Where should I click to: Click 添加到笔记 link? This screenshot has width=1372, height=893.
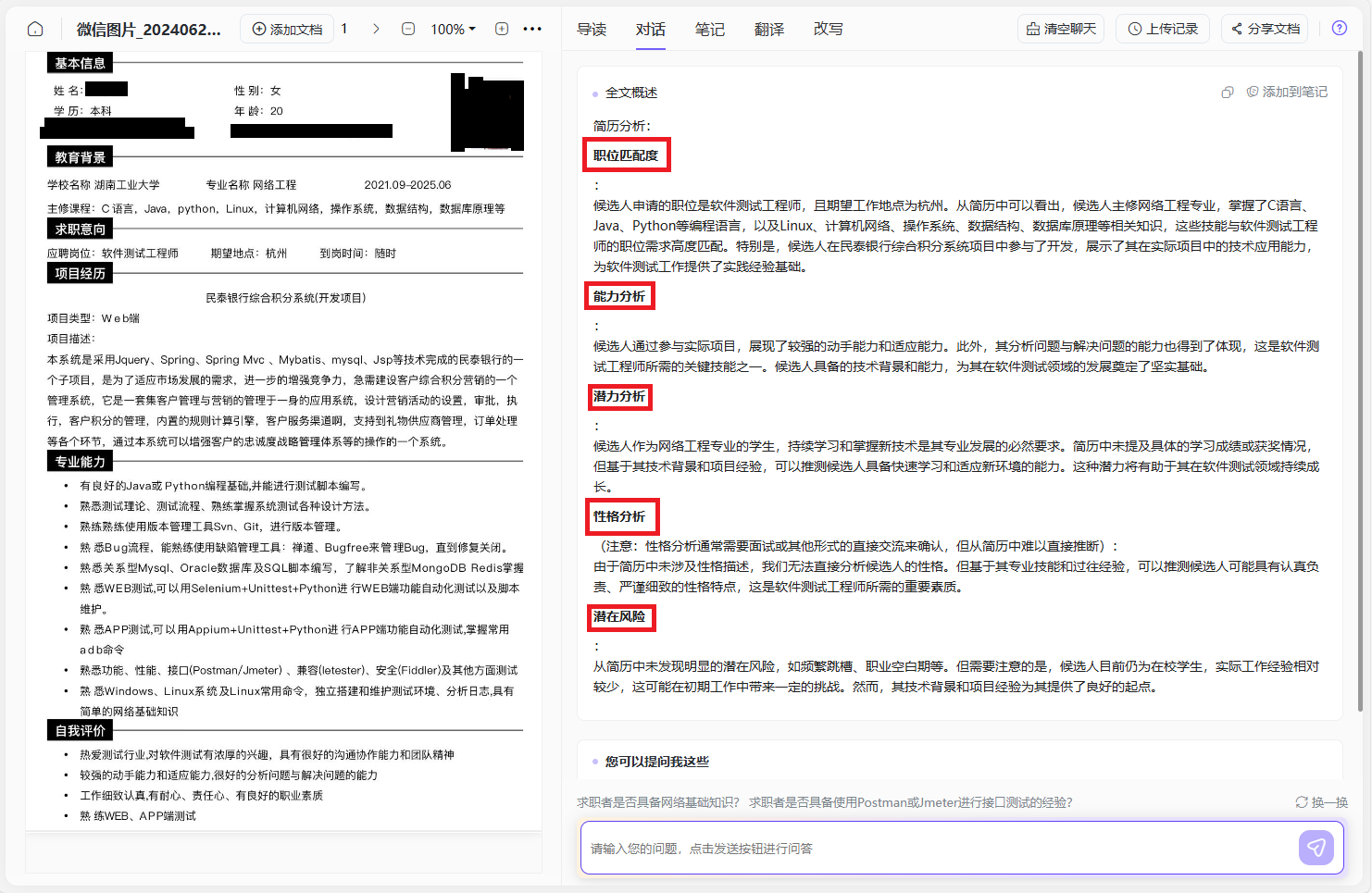pos(1287,92)
